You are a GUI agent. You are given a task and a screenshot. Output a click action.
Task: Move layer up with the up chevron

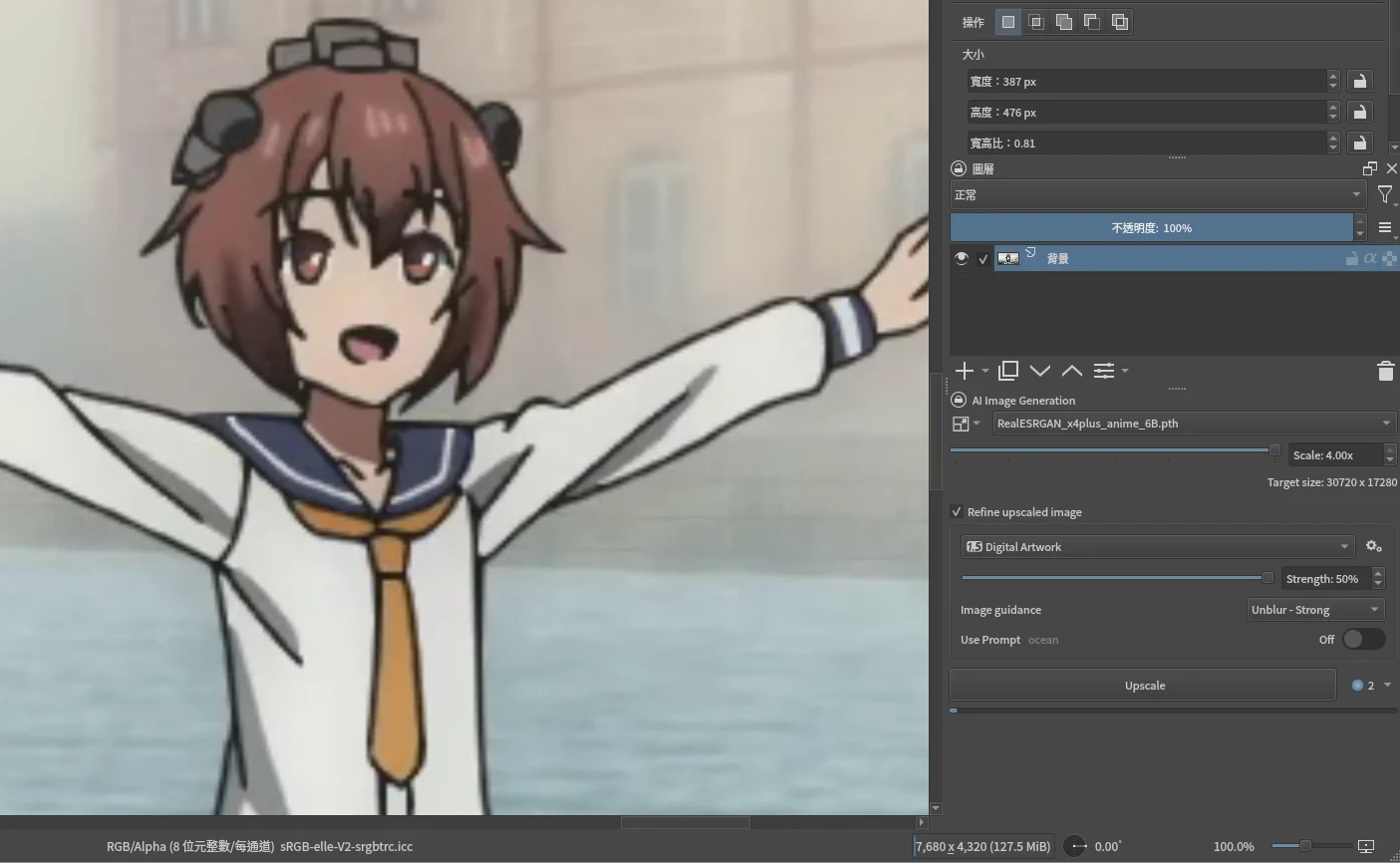pyautogui.click(x=1071, y=371)
